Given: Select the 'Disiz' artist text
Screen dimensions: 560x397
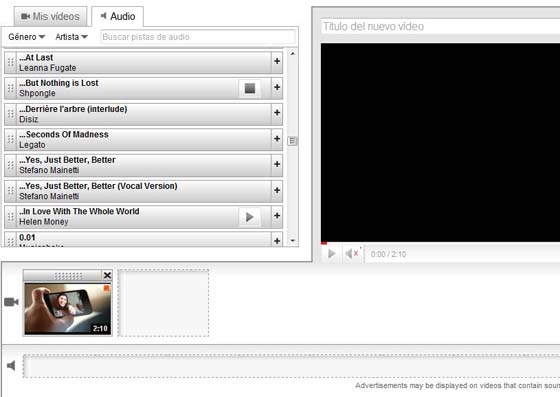Looking at the screenshot, I should point(29,119).
